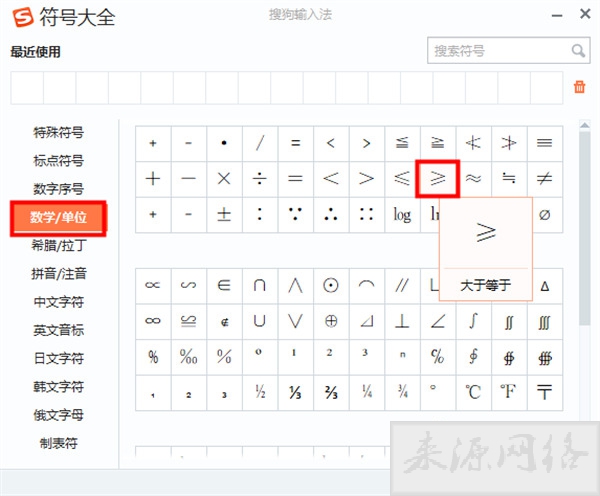Insert the triple integral symbol ∭
This screenshot has height=496, width=600.
[545, 321]
